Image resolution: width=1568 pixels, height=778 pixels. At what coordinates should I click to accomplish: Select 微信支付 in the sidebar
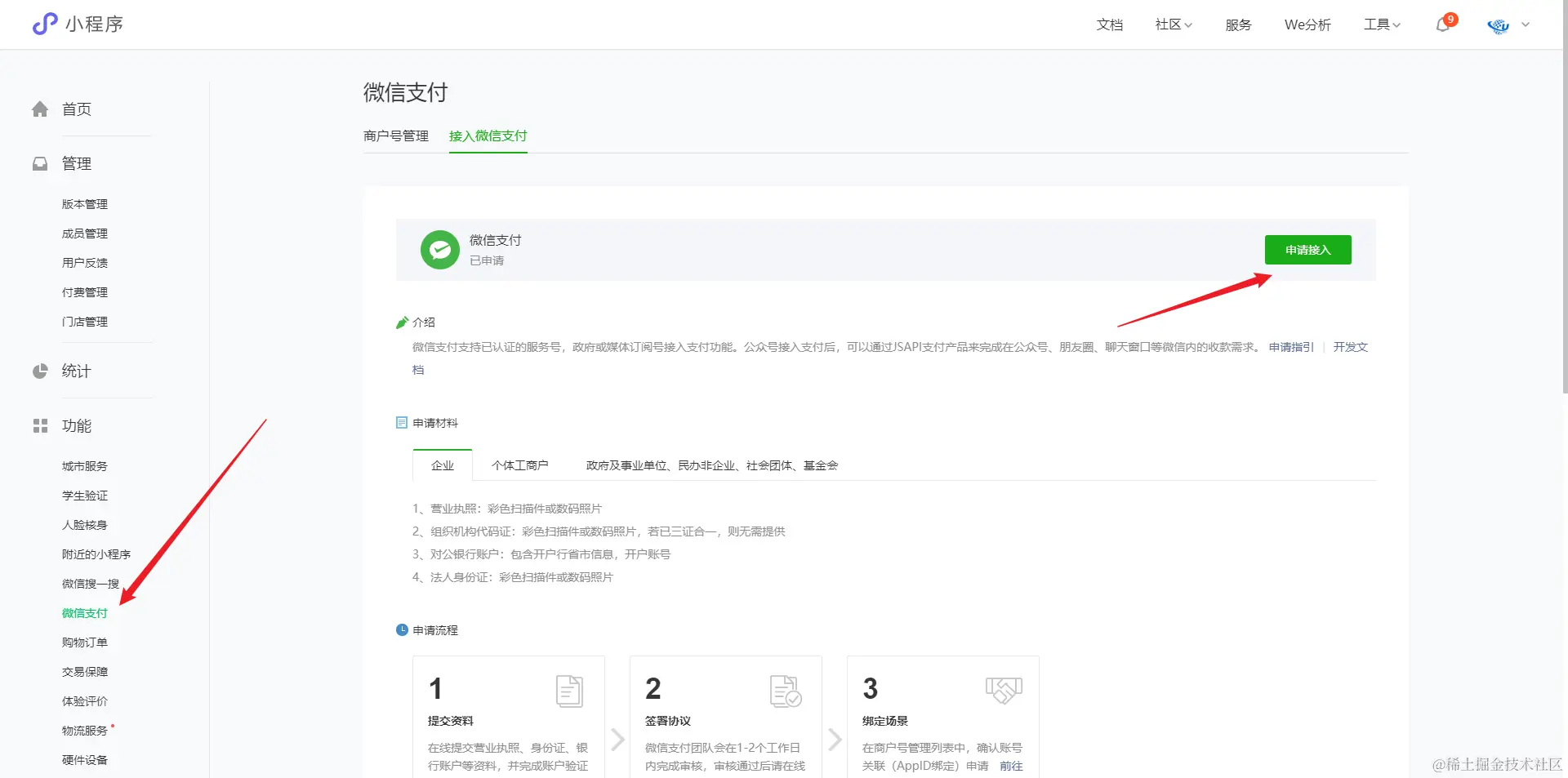[85, 613]
